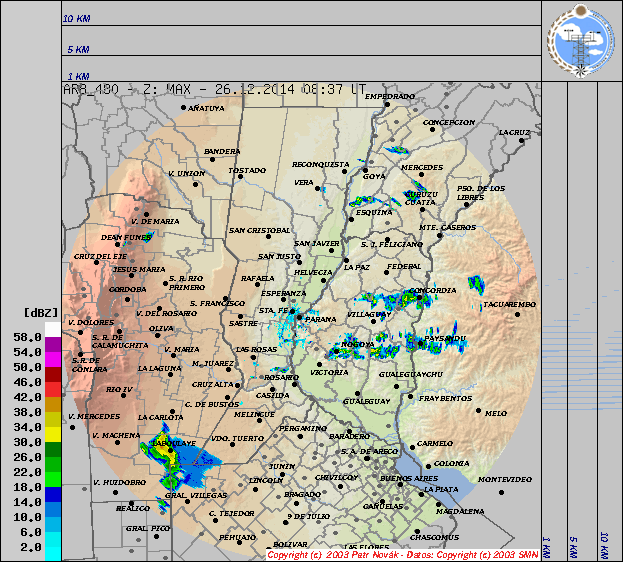The image size is (623, 562).
Task: Click the 58.0 legend value
Action: 27,337
